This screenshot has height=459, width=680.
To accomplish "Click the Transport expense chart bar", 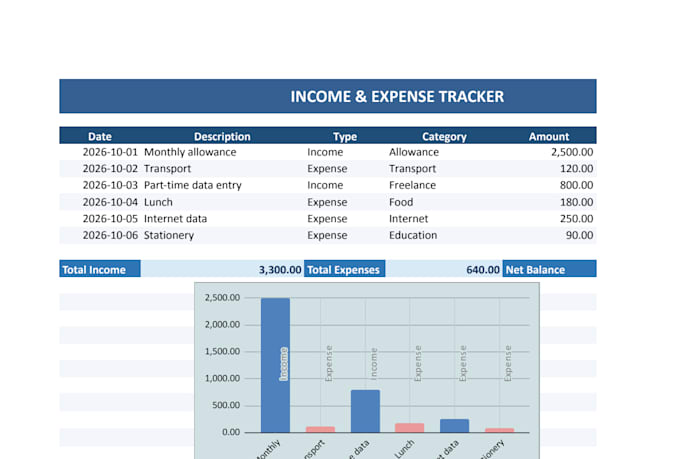I will pyautogui.click(x=320, y=429).
